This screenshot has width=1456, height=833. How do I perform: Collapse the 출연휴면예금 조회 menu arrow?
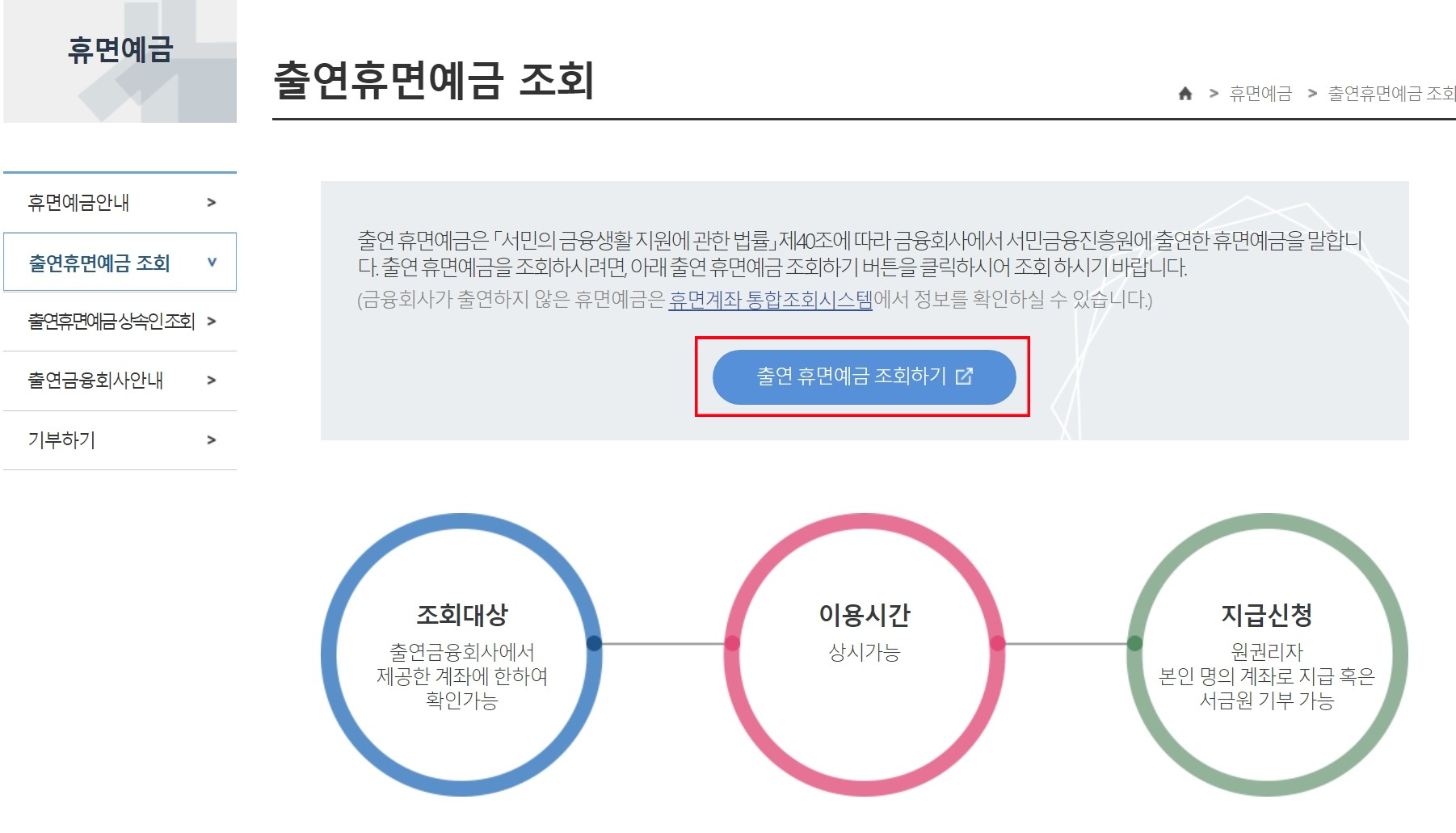pos(213,262)
